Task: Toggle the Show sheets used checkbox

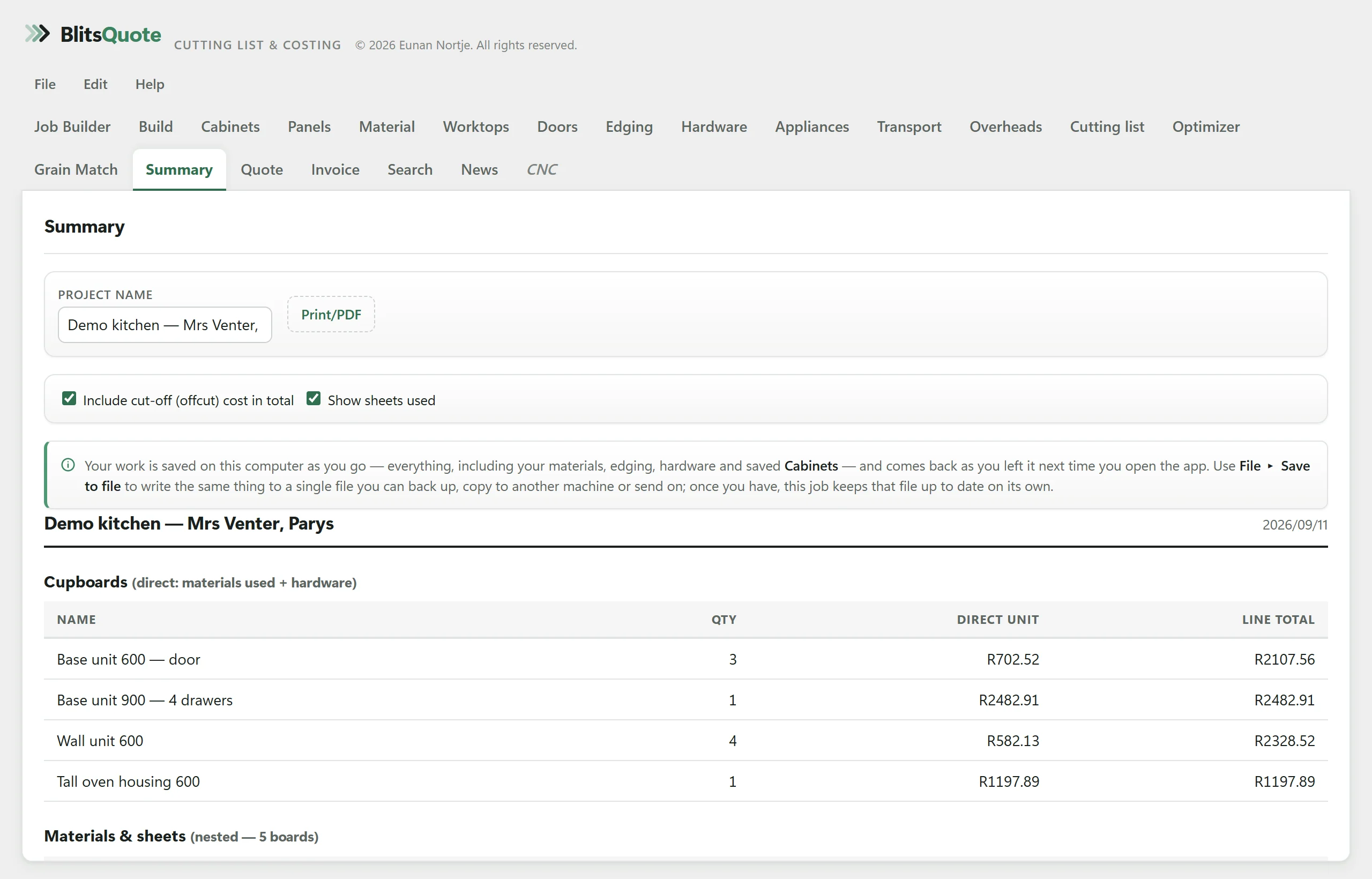Action: 314,398
